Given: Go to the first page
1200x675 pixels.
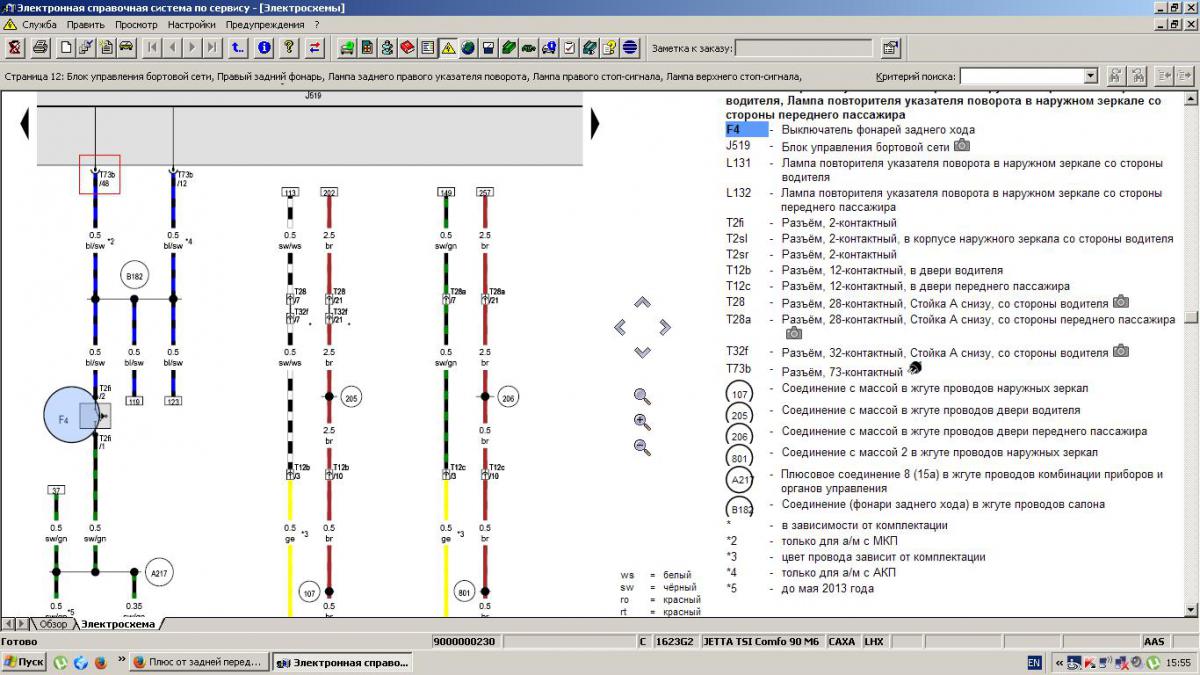Looking at the screenshot, I should click(x=153, y=47).
